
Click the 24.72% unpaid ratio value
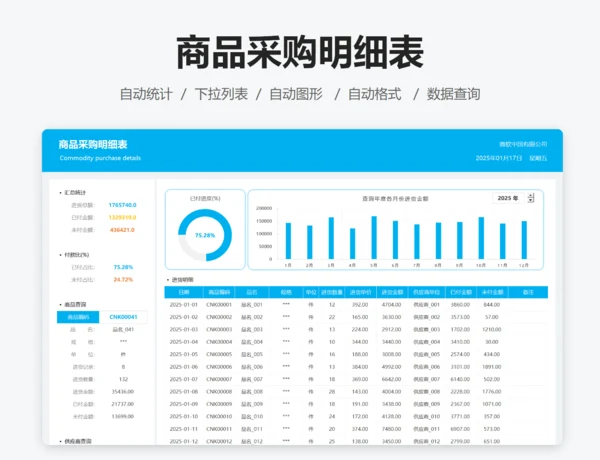[123, 280]
